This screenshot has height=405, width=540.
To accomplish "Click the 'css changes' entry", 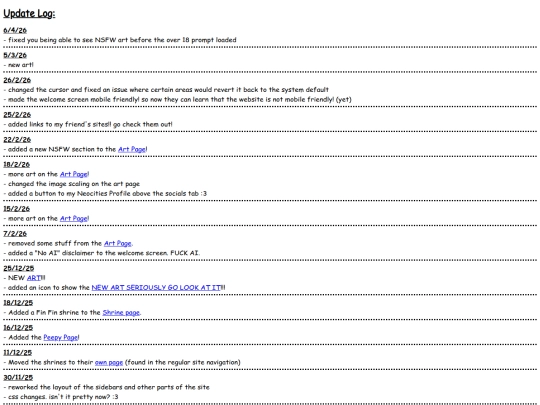I will click(61, 397).
